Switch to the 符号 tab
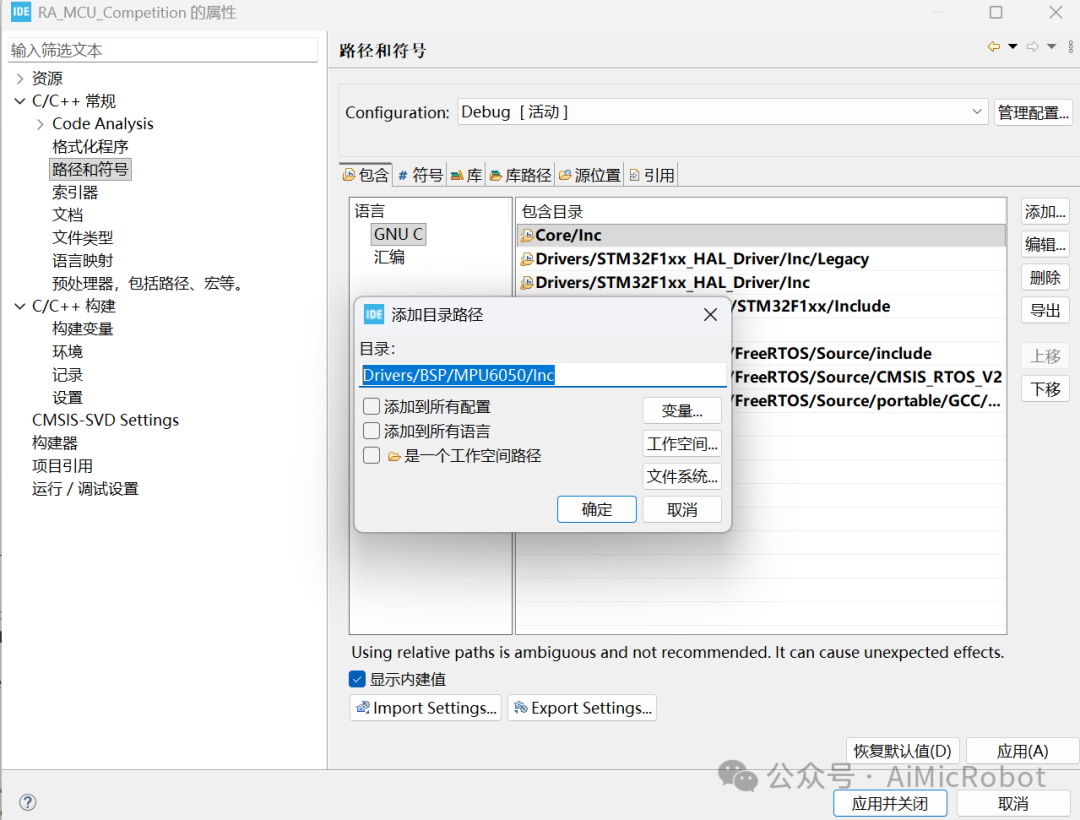Viewport: 1080px width, 820px height. pos(420,175)
